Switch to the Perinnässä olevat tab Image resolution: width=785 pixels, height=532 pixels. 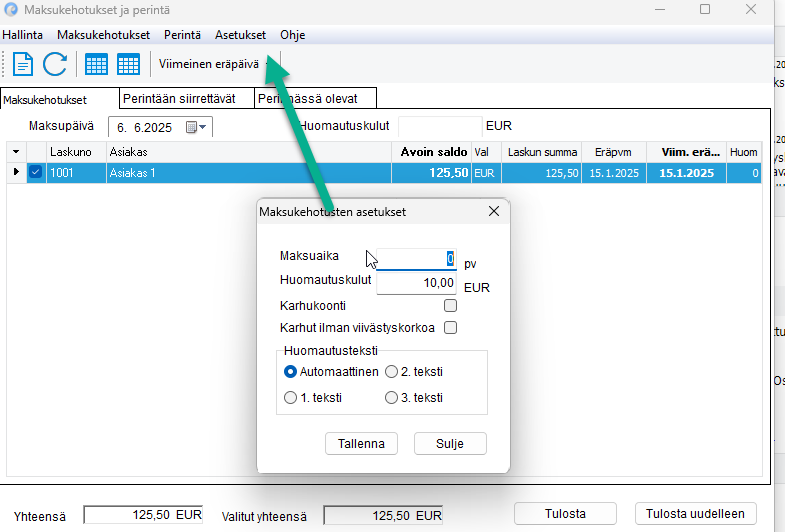pyautogui.click(x=315, y=98)
